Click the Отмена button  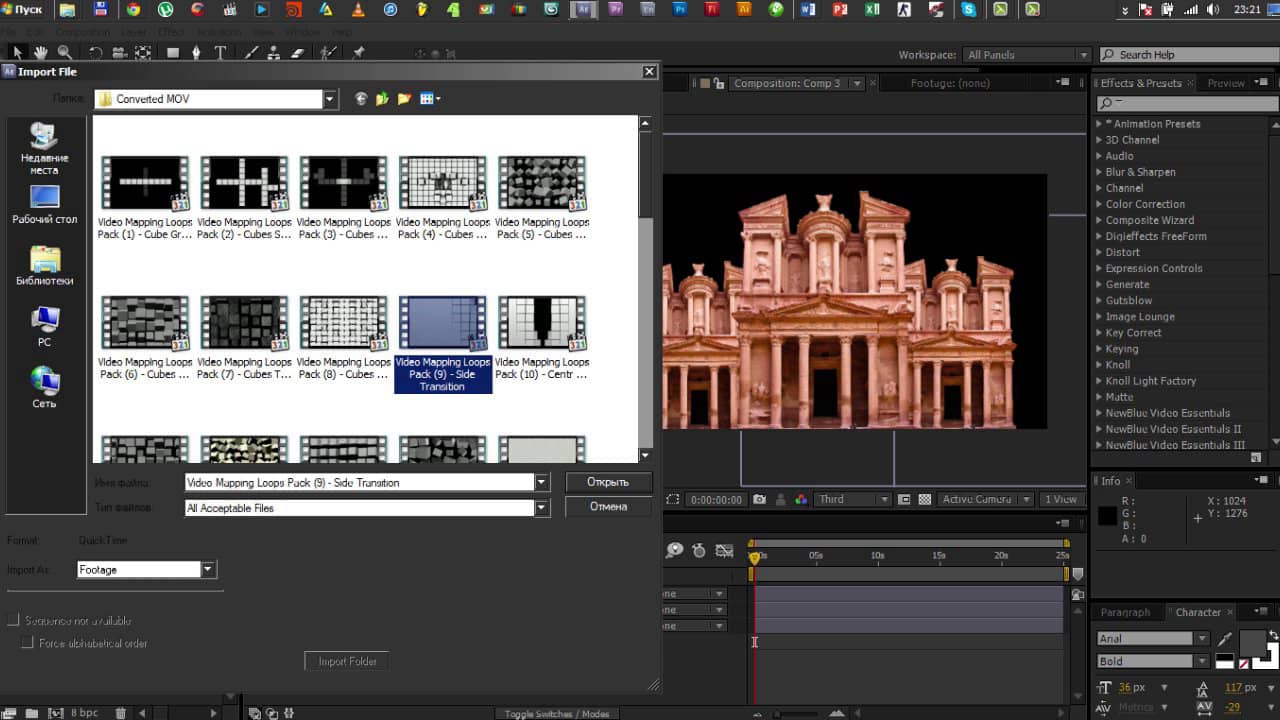tap(608, 507)
